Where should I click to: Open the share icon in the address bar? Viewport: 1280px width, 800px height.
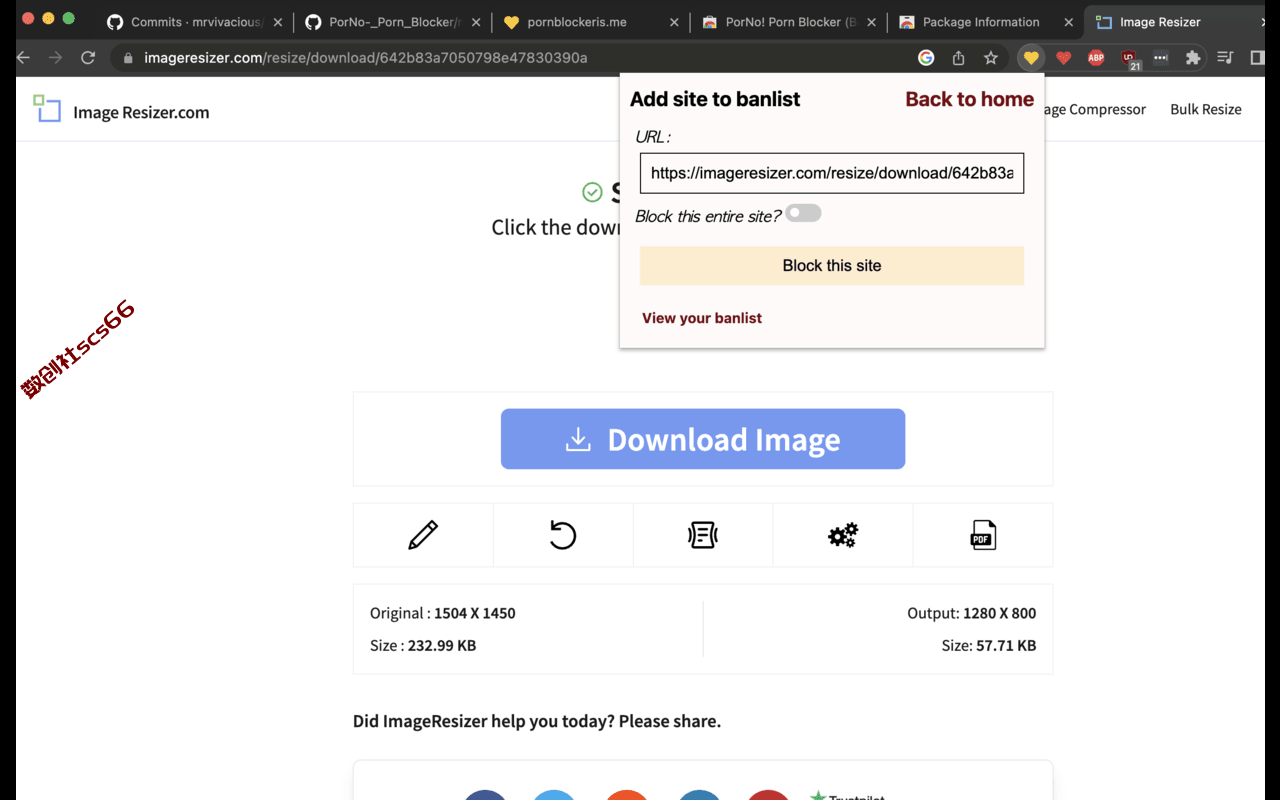click(958, 58)
